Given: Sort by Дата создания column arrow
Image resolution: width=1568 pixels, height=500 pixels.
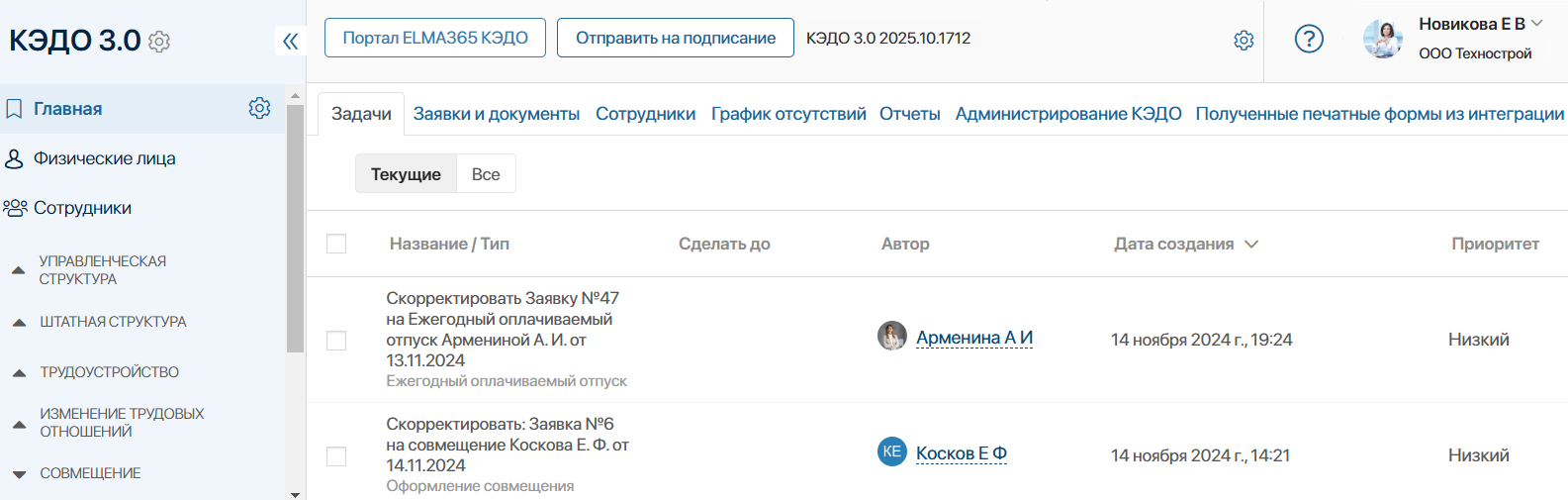Looking at the screenshot, I should point(1251,245).
